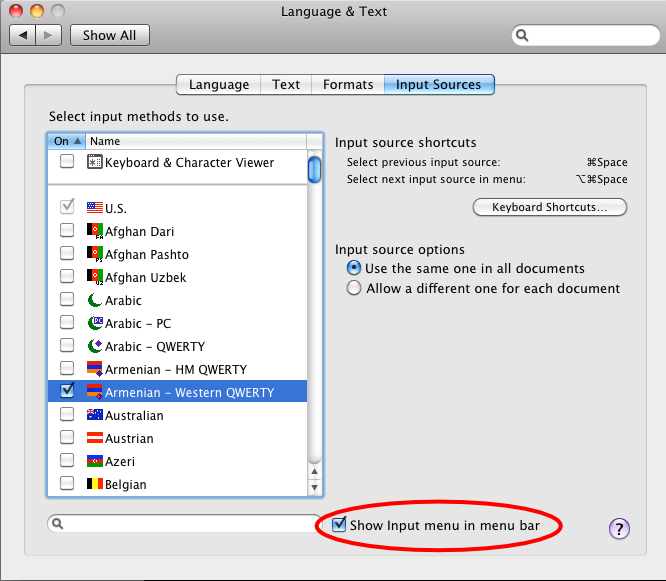Uncheck Show Input menu in menu bar
Screen dimensions: 666x581
(340, 524)
